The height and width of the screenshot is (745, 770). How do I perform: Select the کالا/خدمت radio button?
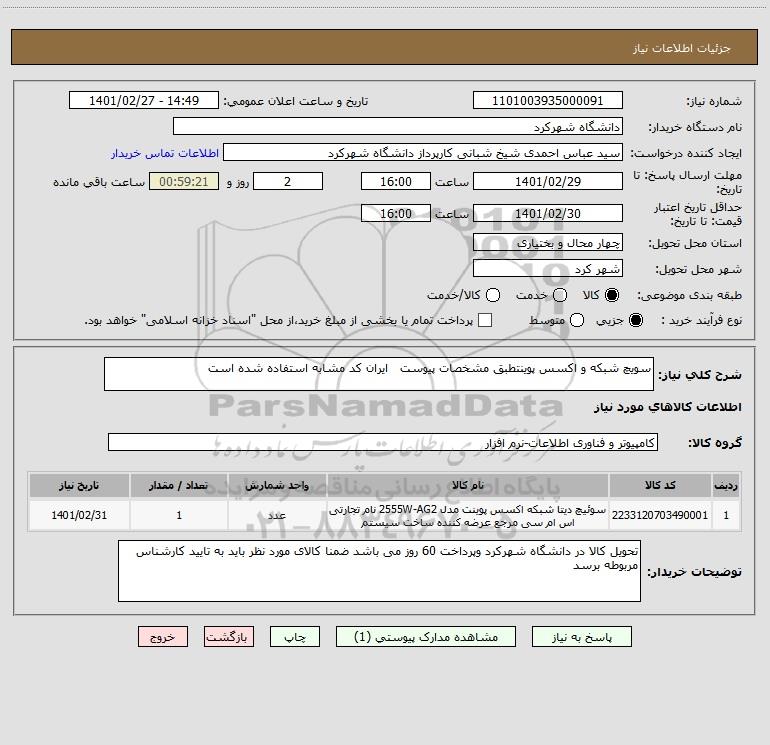point(493,295)
